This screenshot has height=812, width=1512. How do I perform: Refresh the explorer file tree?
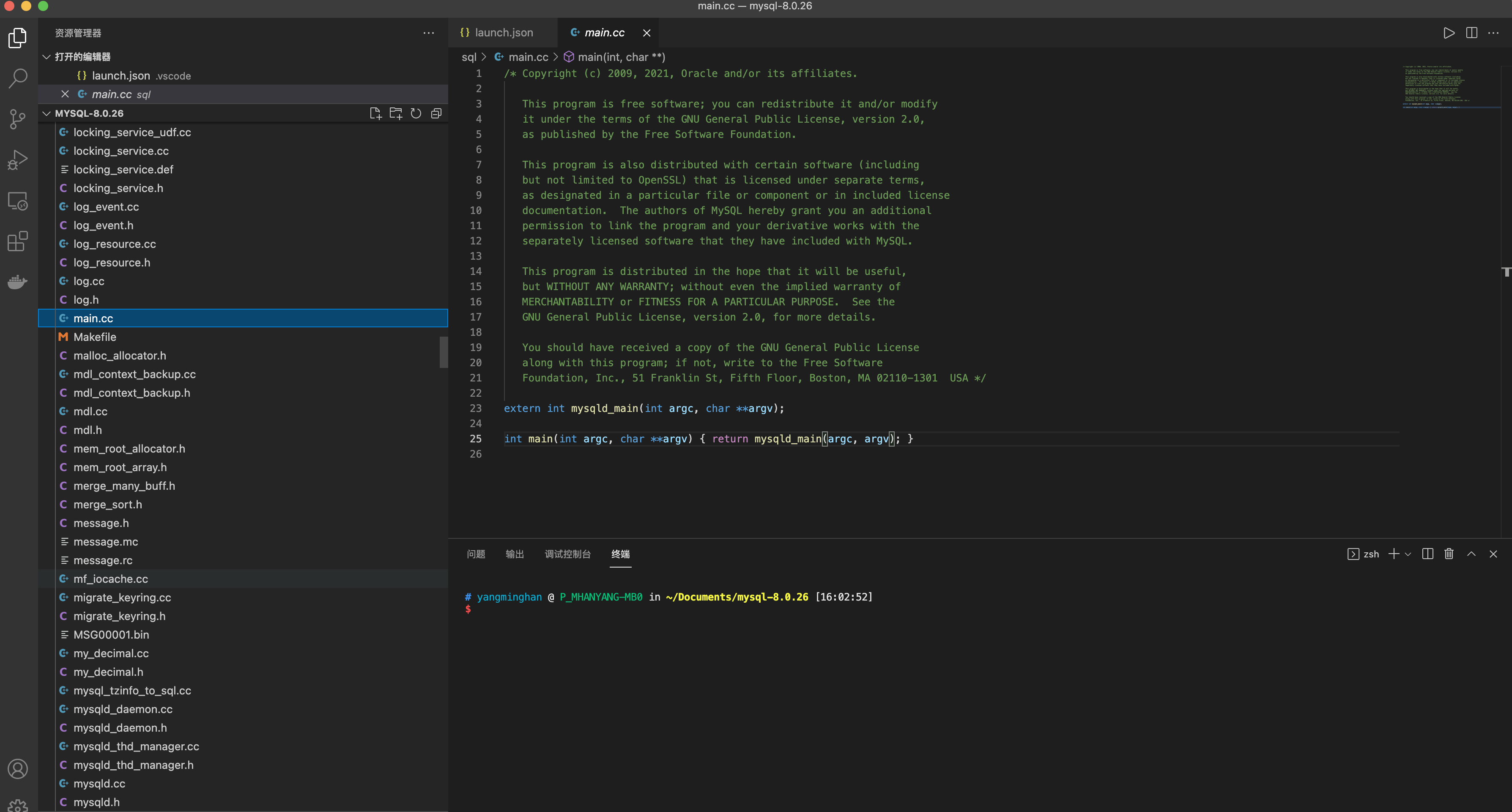click(x=416, y=113)
